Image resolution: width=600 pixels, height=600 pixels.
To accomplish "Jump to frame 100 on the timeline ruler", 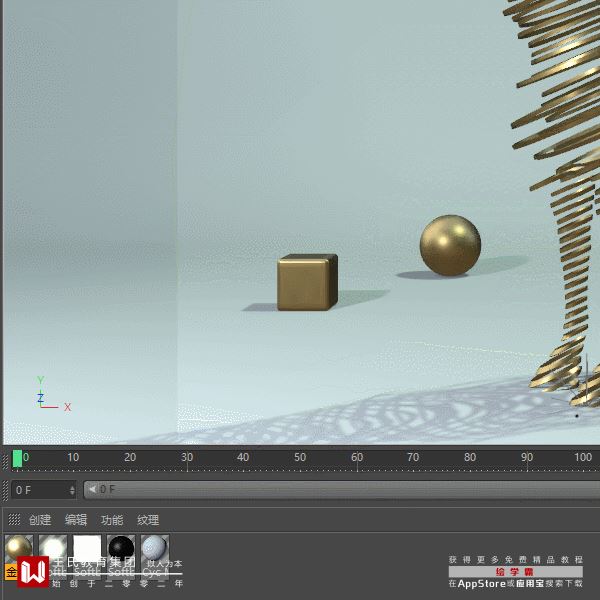I will click(x=583, y=457).
